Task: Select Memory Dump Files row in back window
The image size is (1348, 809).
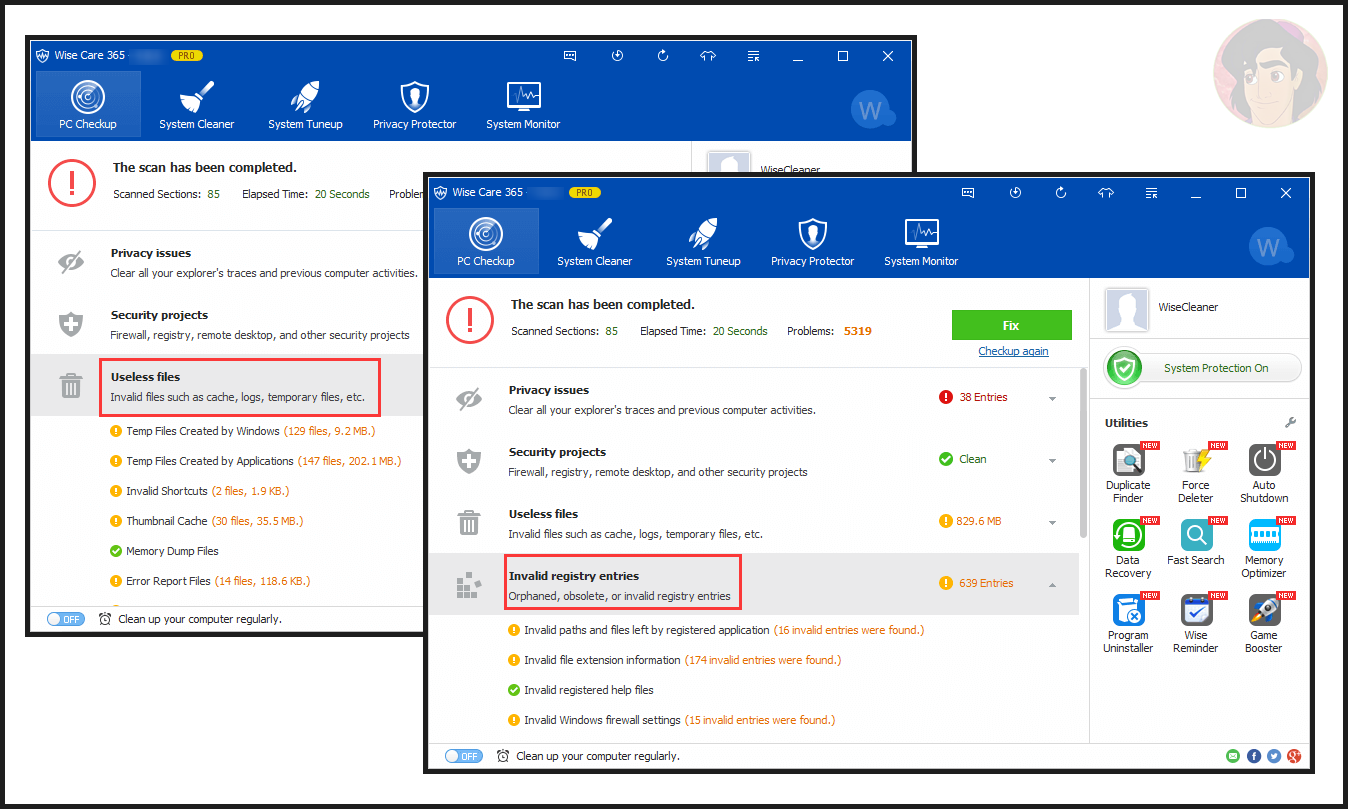Action: pyautogui.click(x=164, y=551)
